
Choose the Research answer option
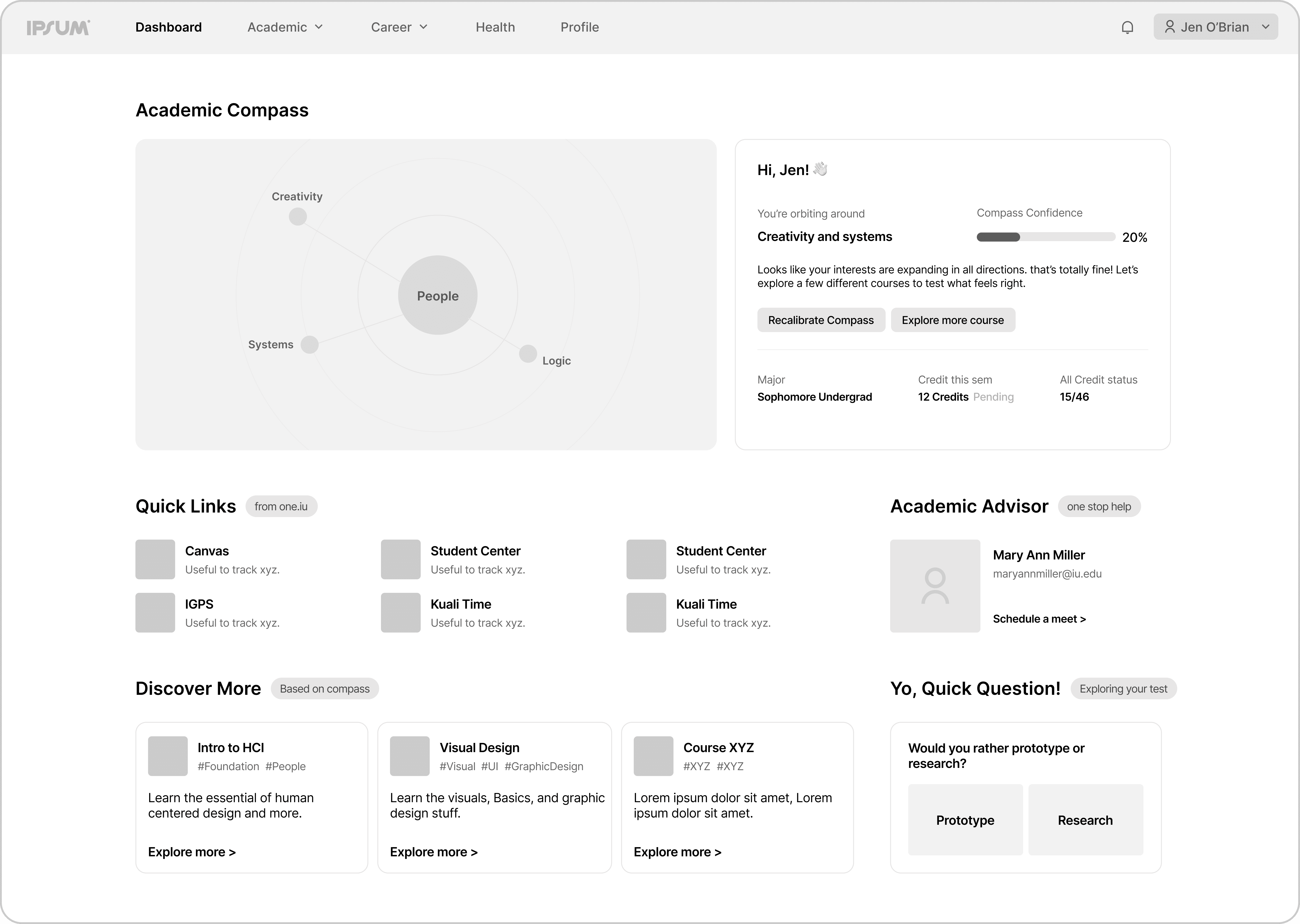[x=1085, y=820]
